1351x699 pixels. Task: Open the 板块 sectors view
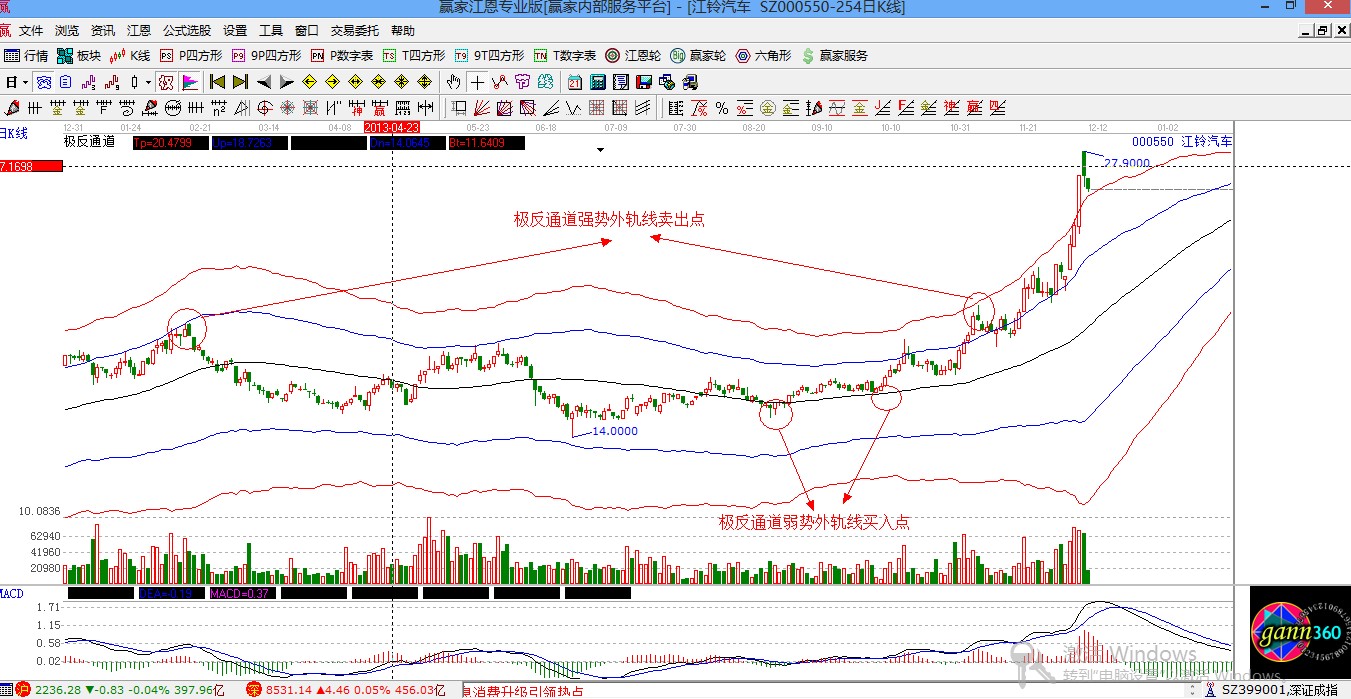[x=79, y=56]
